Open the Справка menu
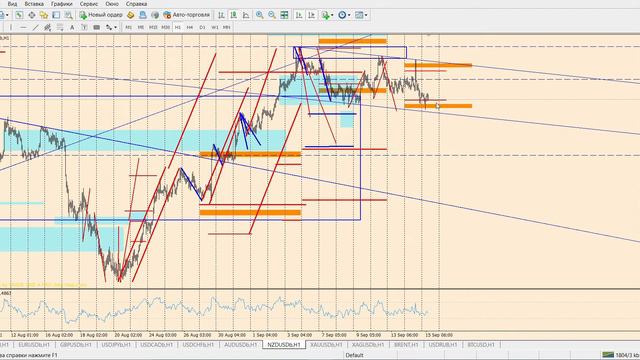 pos(136,4)
